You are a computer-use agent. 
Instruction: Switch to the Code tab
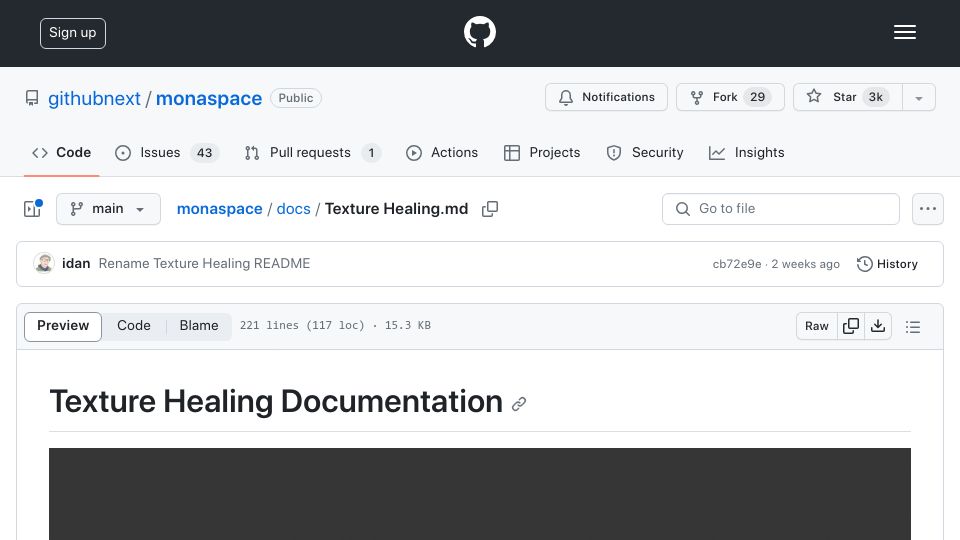click(x=62, y=152)
